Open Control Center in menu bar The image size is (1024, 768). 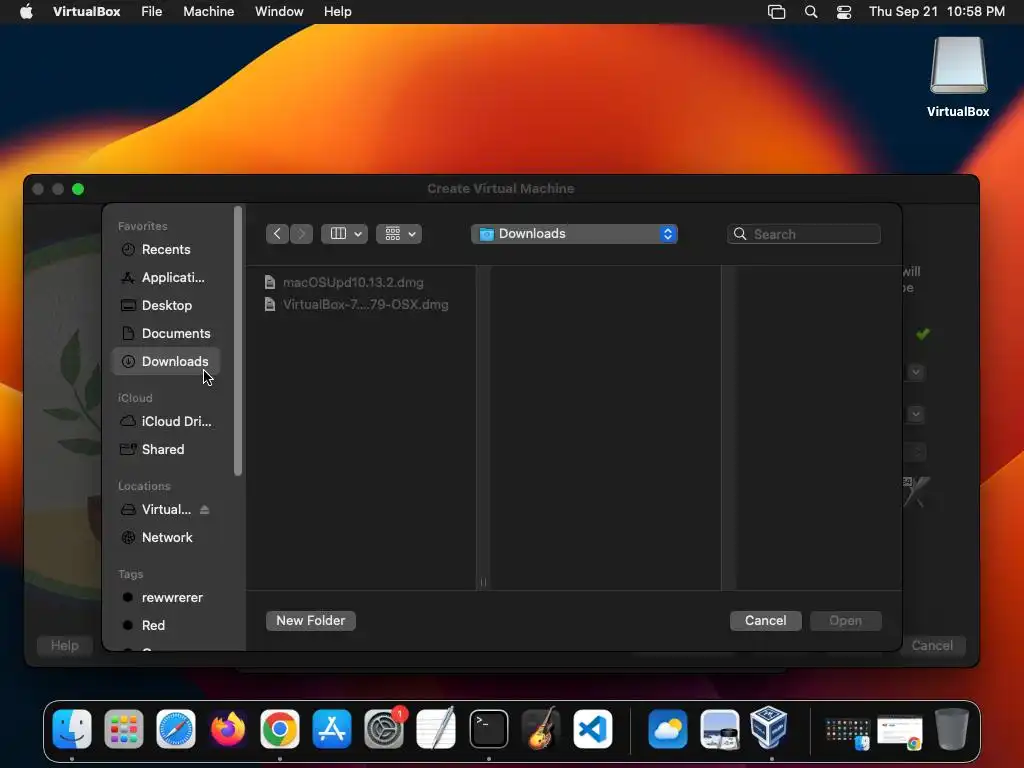(844, 12)
